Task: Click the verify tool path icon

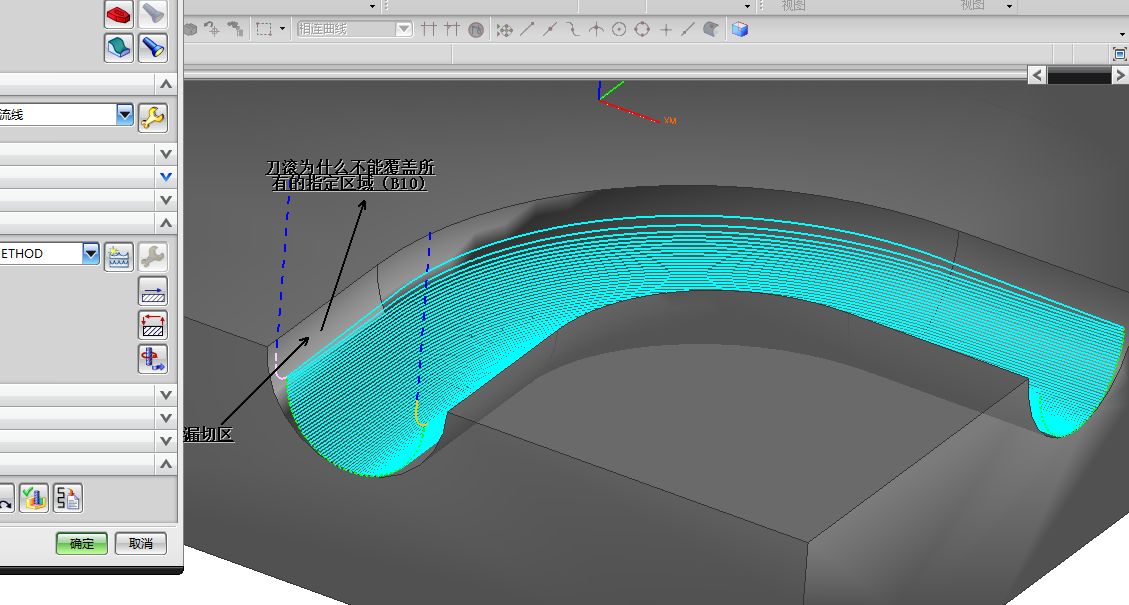Action: click(35, 498)
